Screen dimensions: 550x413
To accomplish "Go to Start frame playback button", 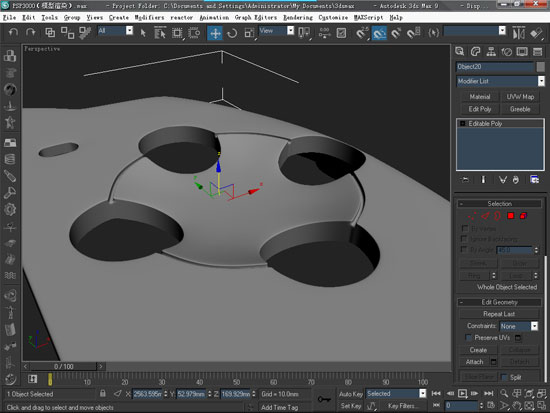I will (436, 393).
